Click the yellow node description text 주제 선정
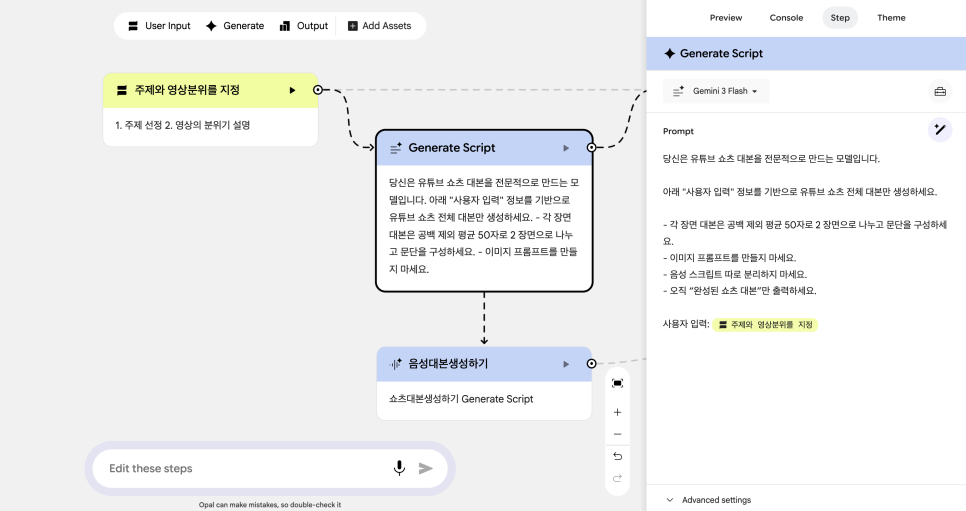 point(182,125)
